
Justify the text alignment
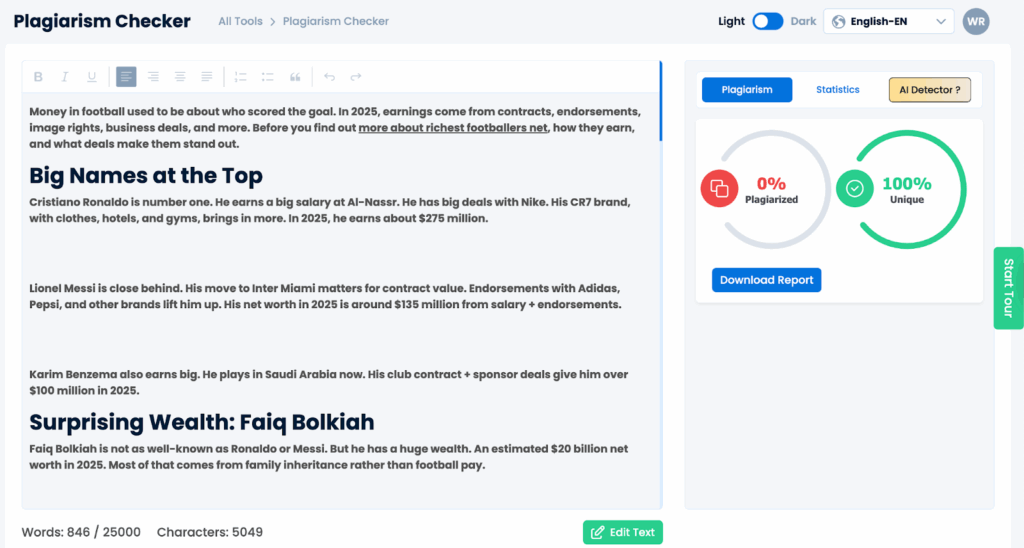pyautogui.click(x=207, y=77)
